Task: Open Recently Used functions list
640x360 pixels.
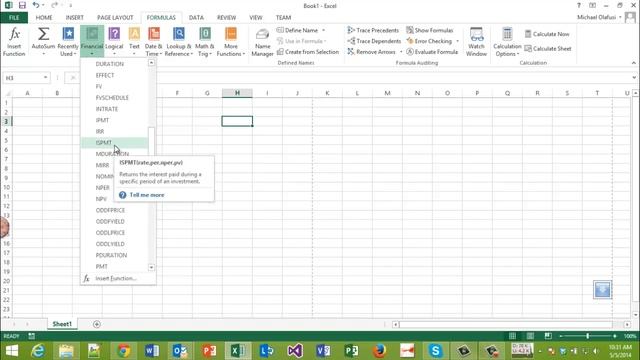Action: (68, 41)
